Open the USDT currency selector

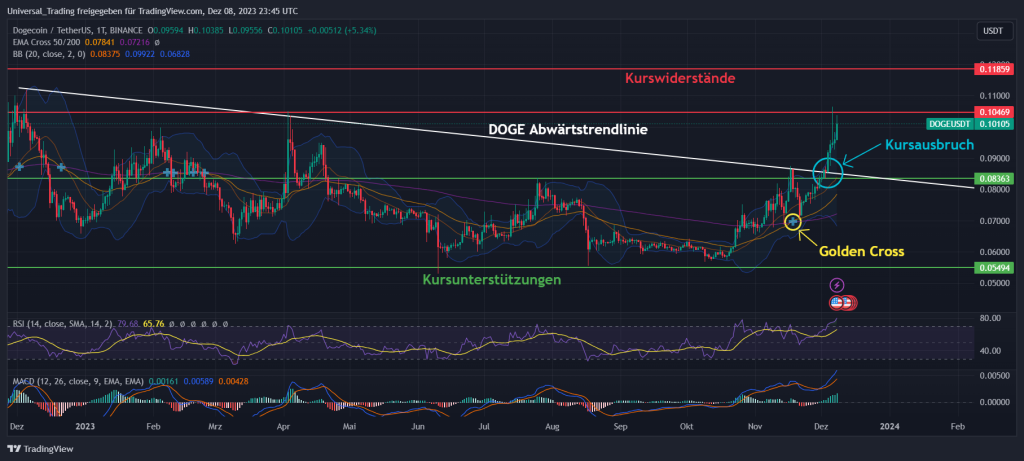coord(994,31)
